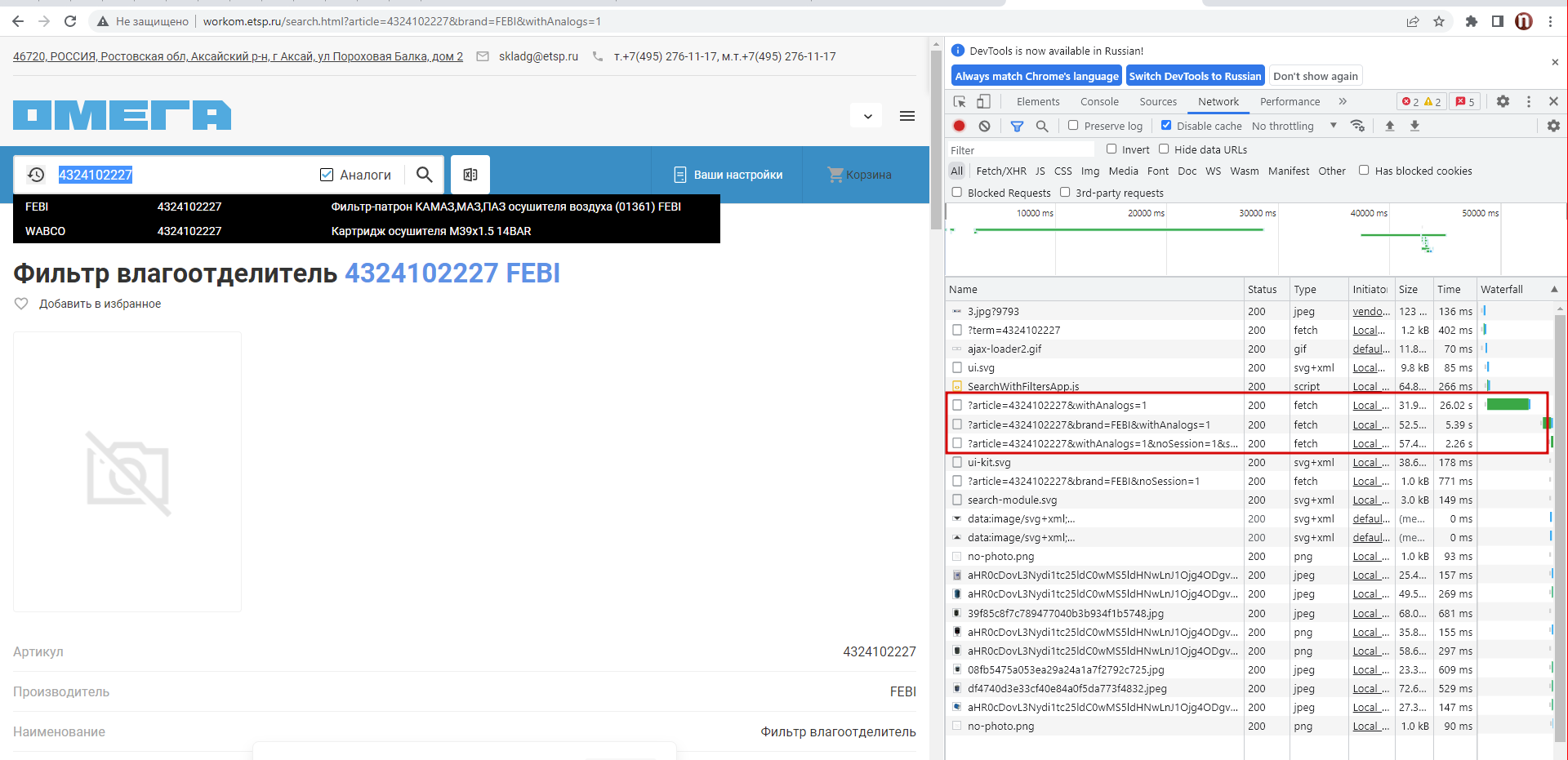Viewport: 1568px width, 760px height.
Task: Uncheck Disable cache checkbox
Action: [x=1166, y=125]
